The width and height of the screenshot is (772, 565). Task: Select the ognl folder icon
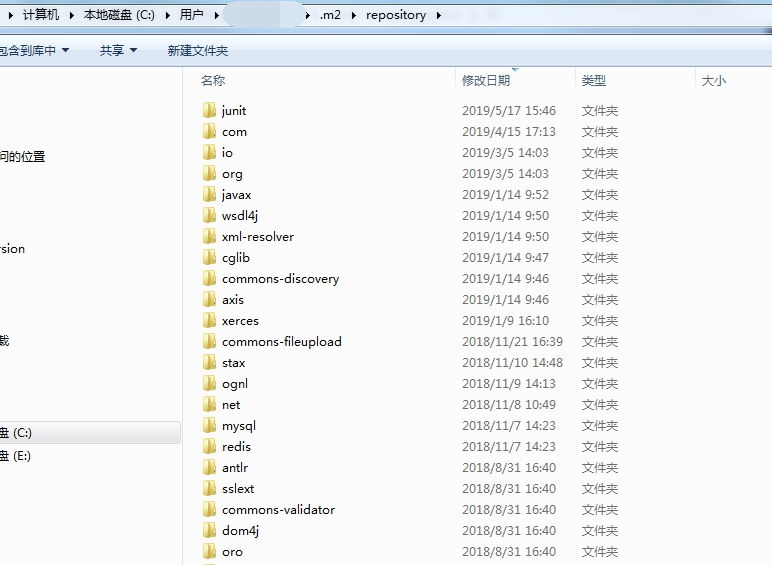[x=209, y=383]
